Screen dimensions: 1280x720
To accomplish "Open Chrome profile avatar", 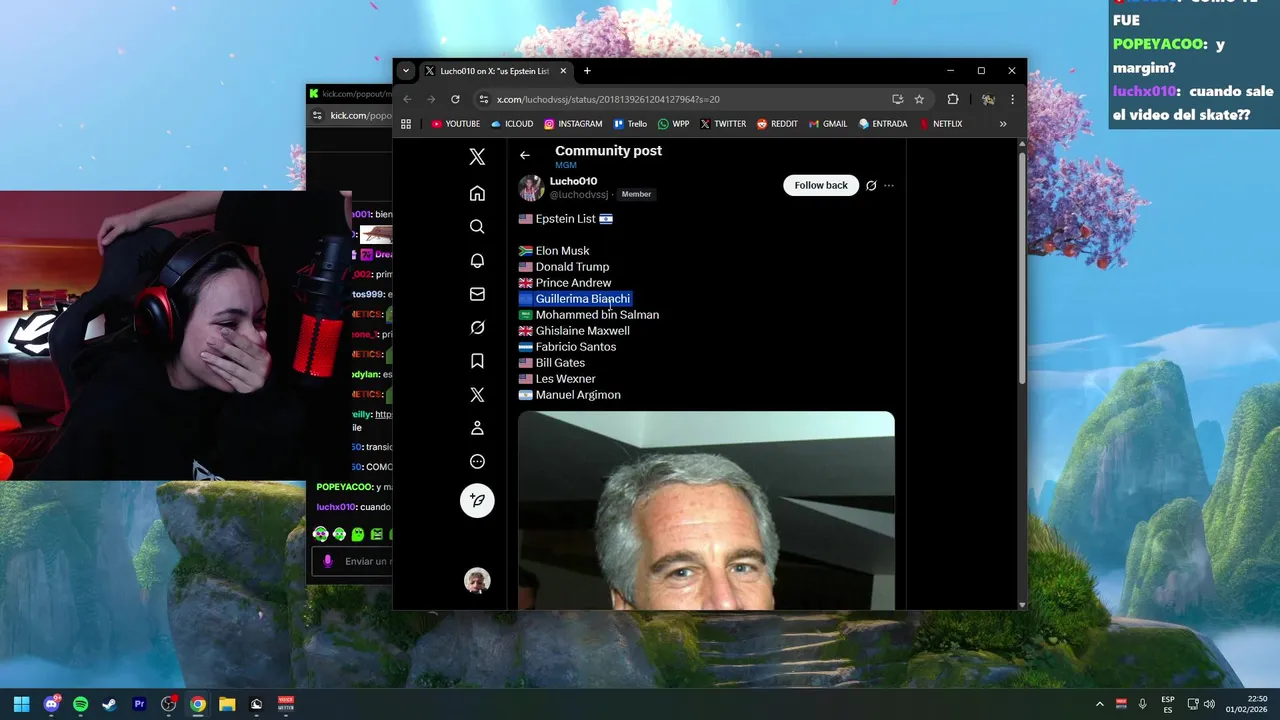I will click(988, 99).
